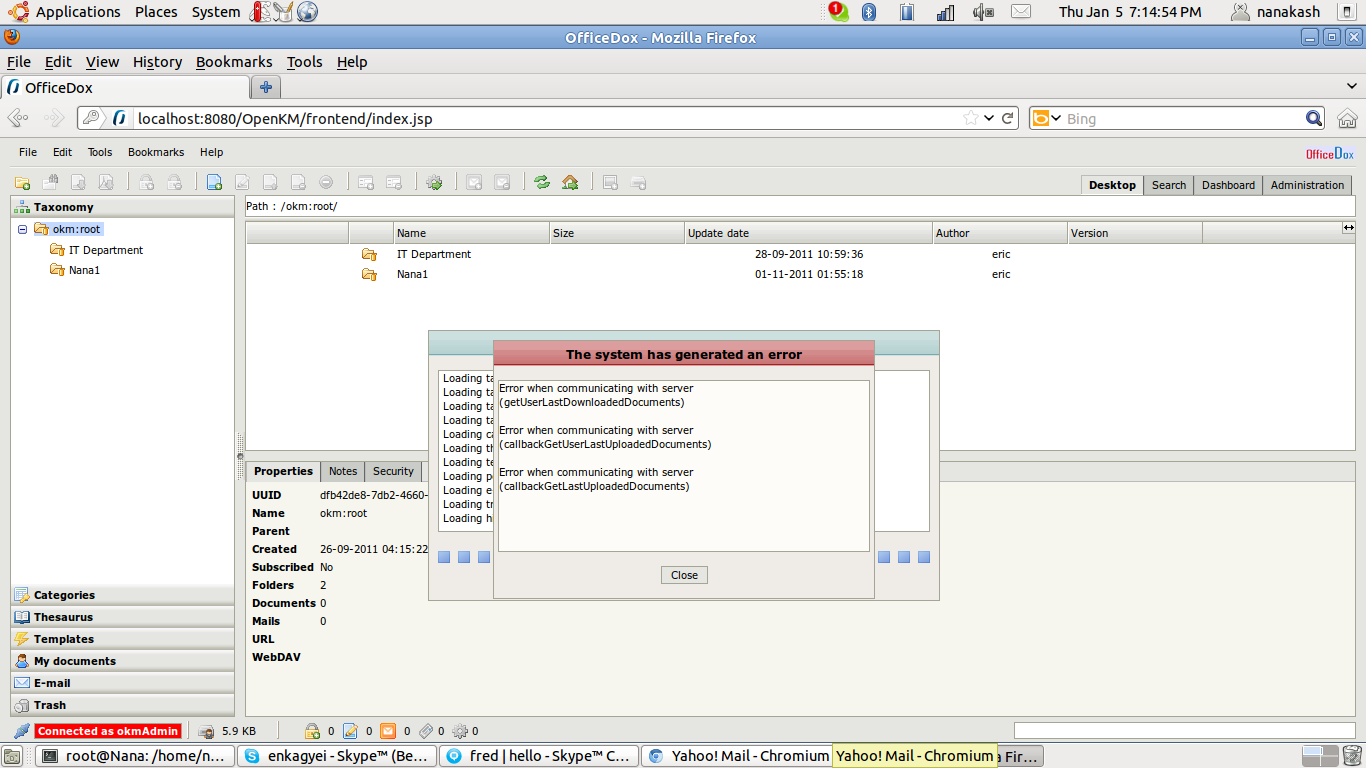
Task: Toggle the bookmark star in address bar
Action: 970,119
